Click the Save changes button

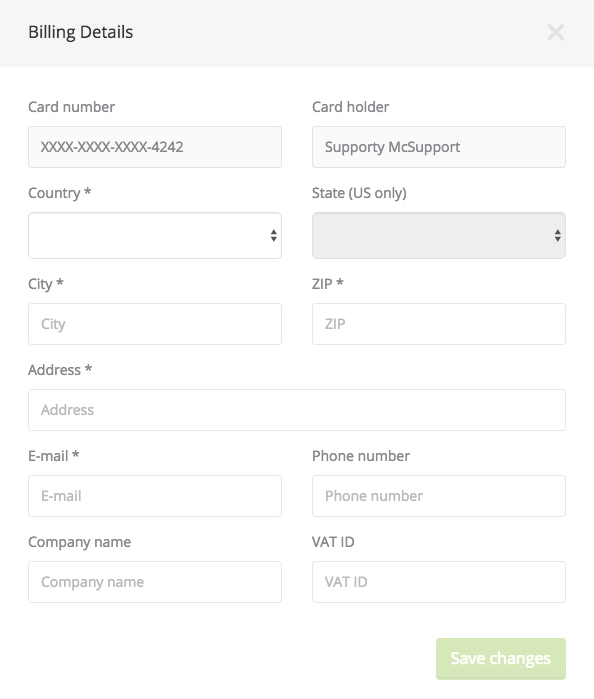point(501,659)
